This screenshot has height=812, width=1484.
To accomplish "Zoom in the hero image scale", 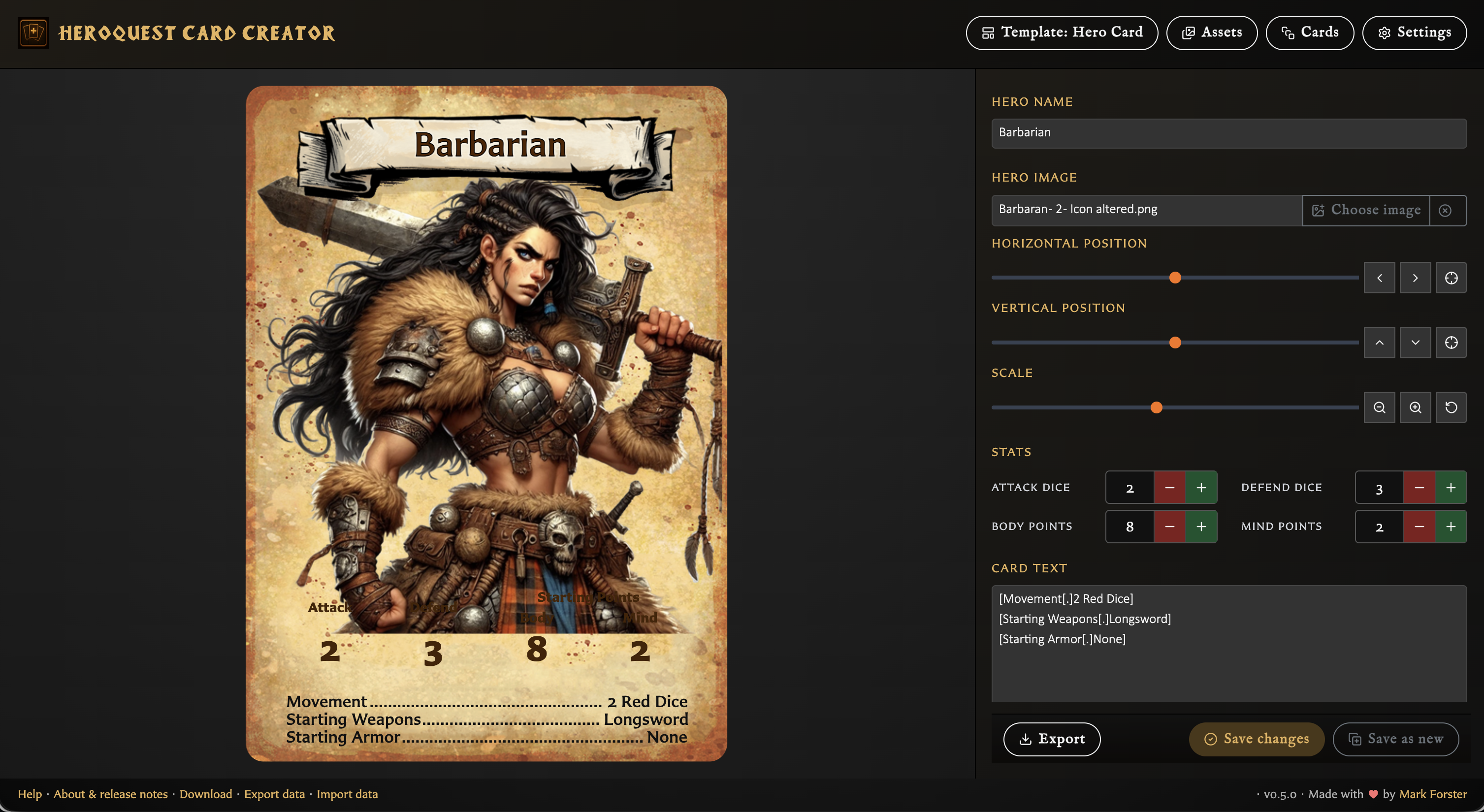I will tap(1415, 408).
